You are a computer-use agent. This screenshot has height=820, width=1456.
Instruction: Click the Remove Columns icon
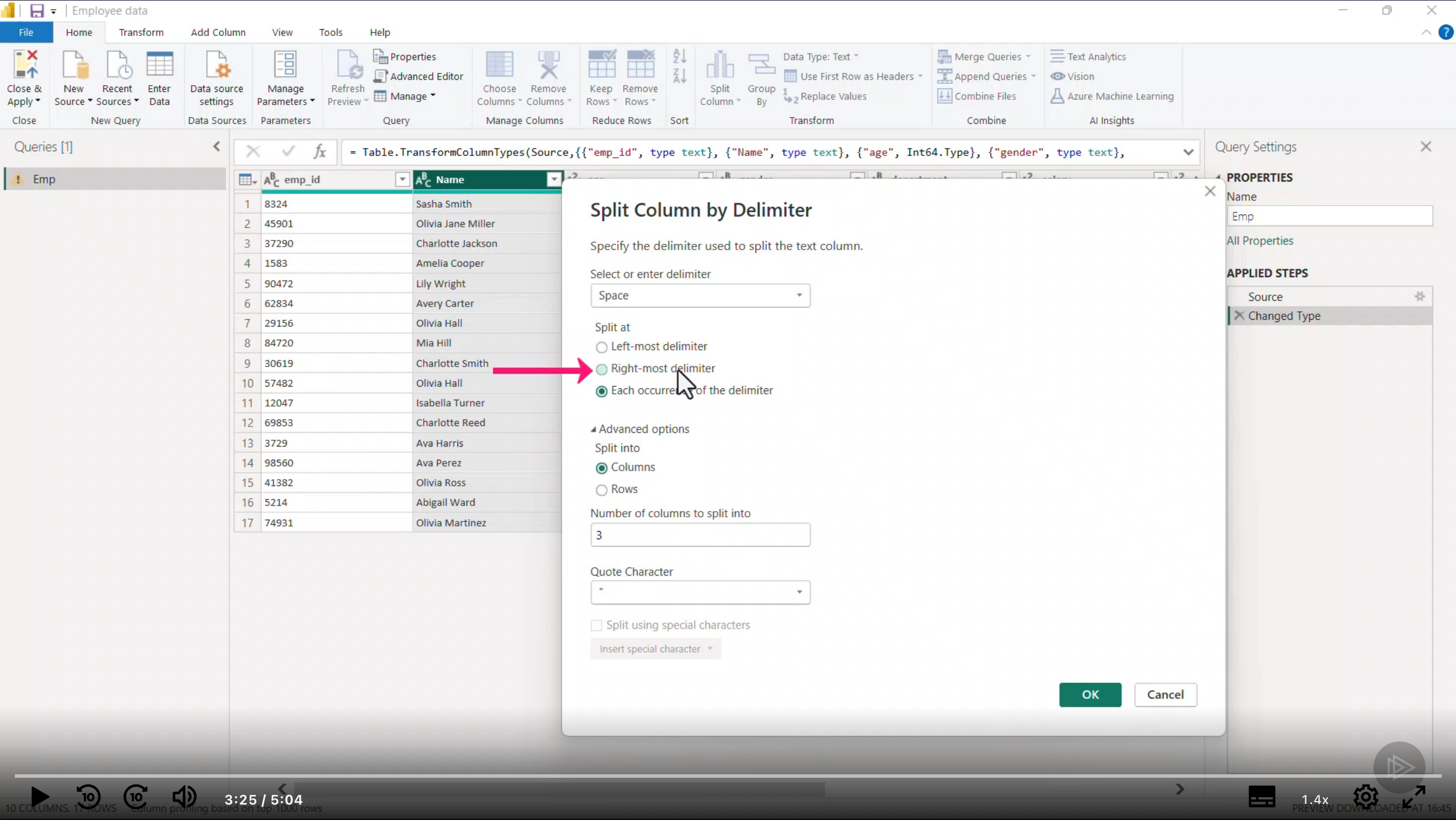548,66
